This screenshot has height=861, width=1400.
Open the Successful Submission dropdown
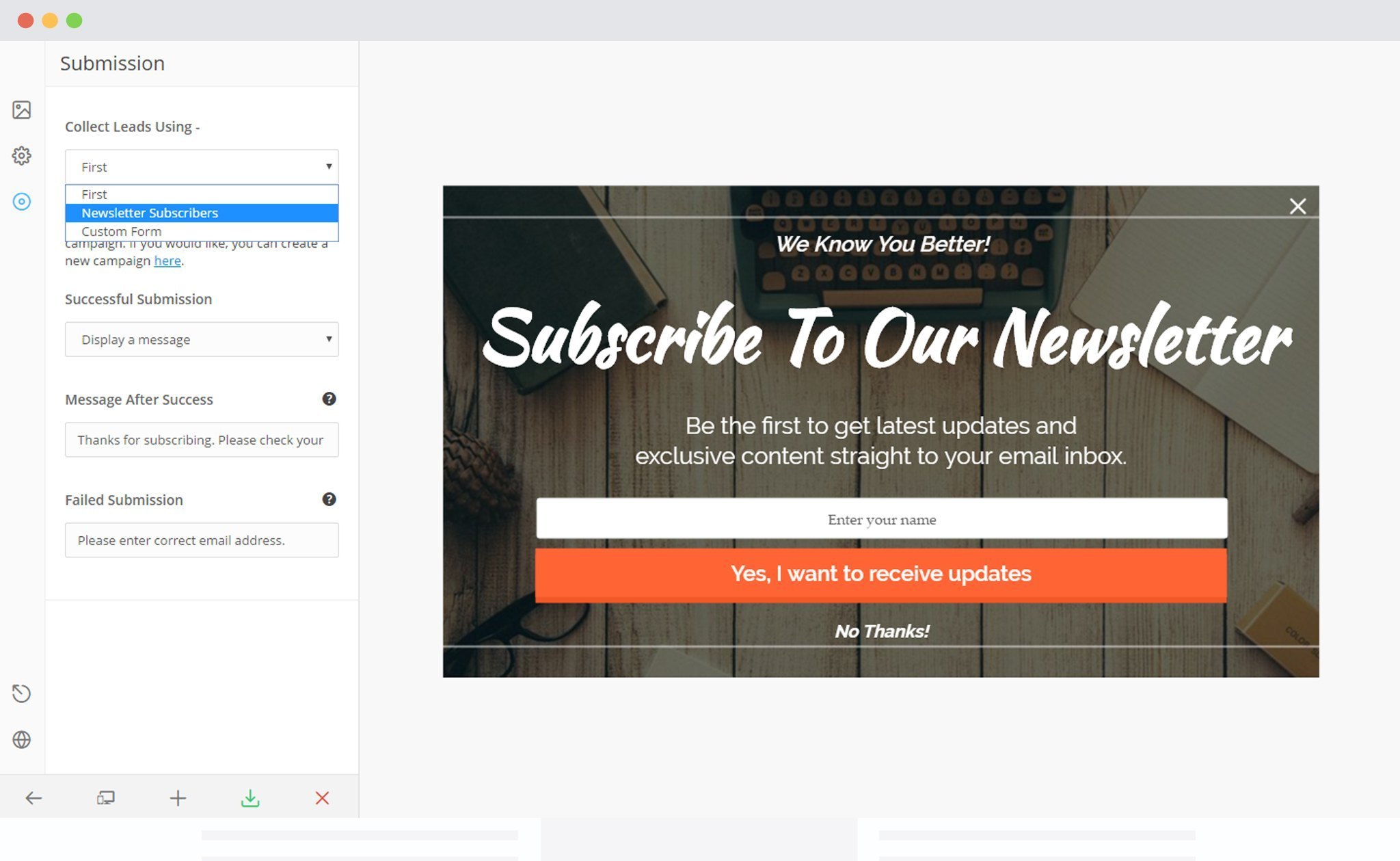202,339
